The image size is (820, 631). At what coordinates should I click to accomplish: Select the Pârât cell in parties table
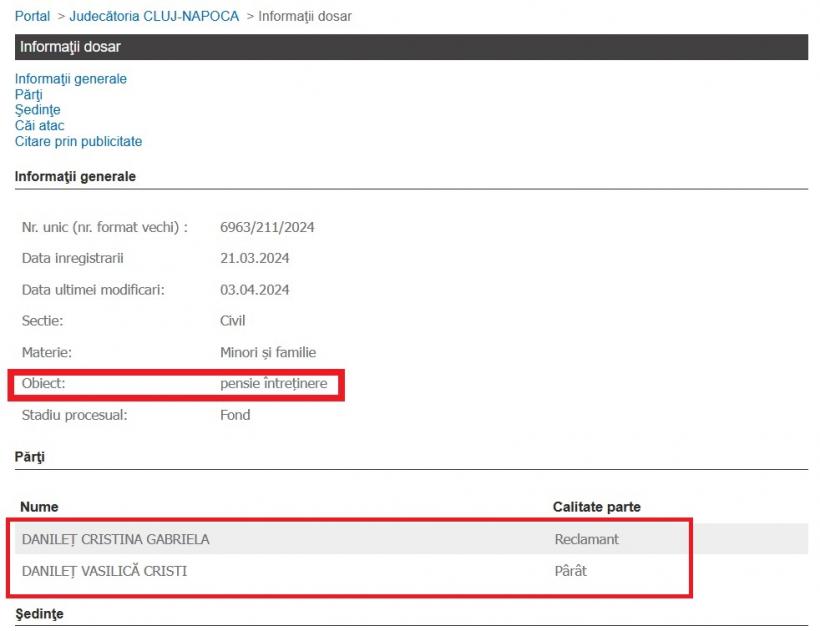570,571
